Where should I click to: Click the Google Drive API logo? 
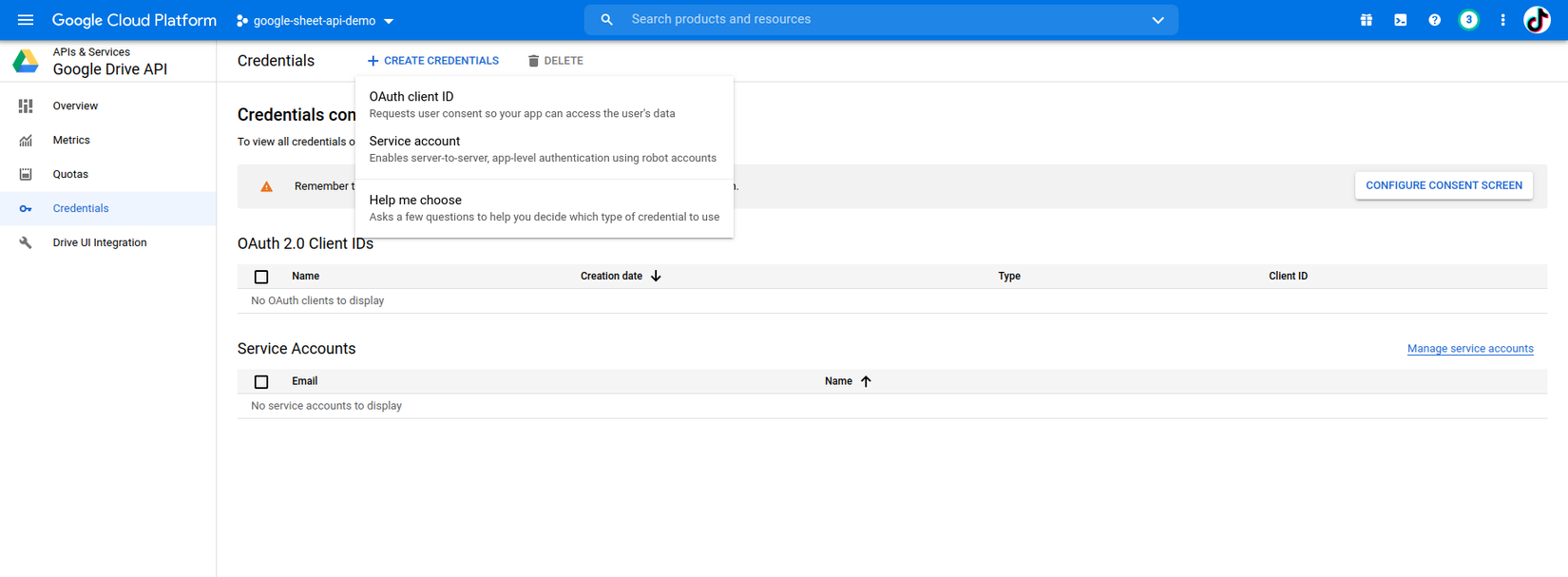pyautogui.click(x=26, y=62)
